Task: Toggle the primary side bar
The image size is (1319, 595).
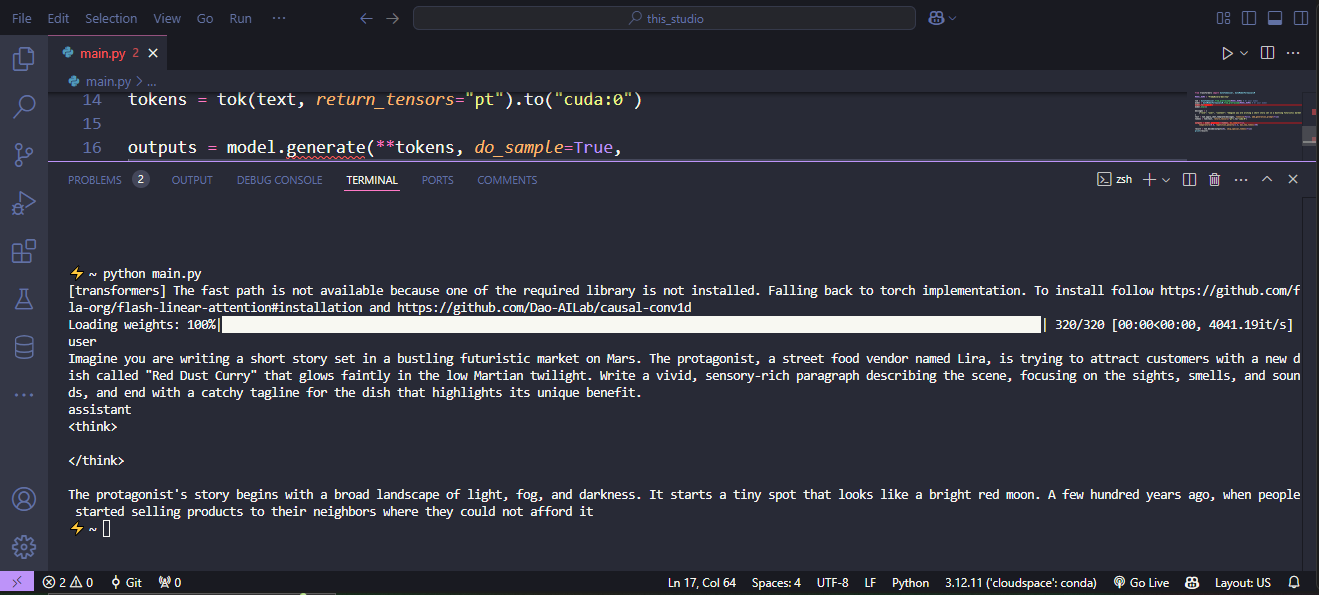Action: pos(1249,18)
